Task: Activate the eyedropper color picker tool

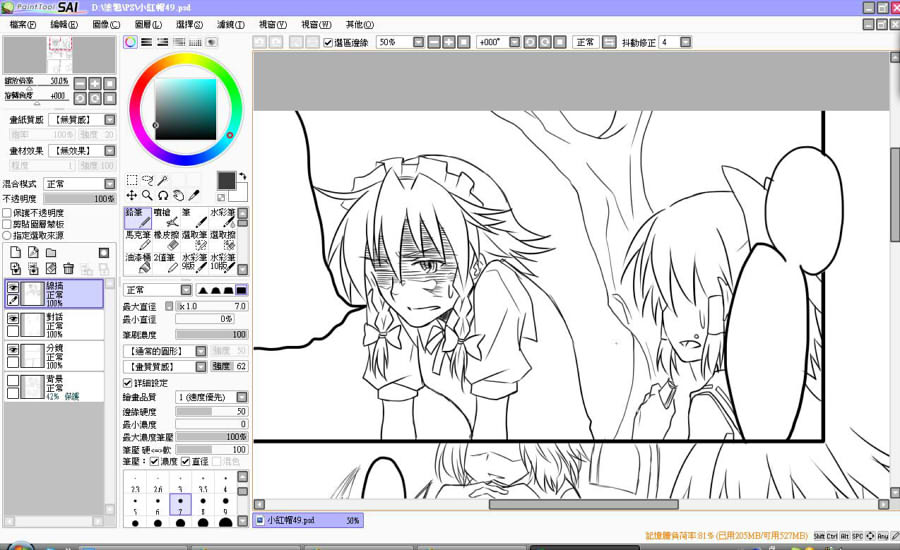Action: coord(195,196)
